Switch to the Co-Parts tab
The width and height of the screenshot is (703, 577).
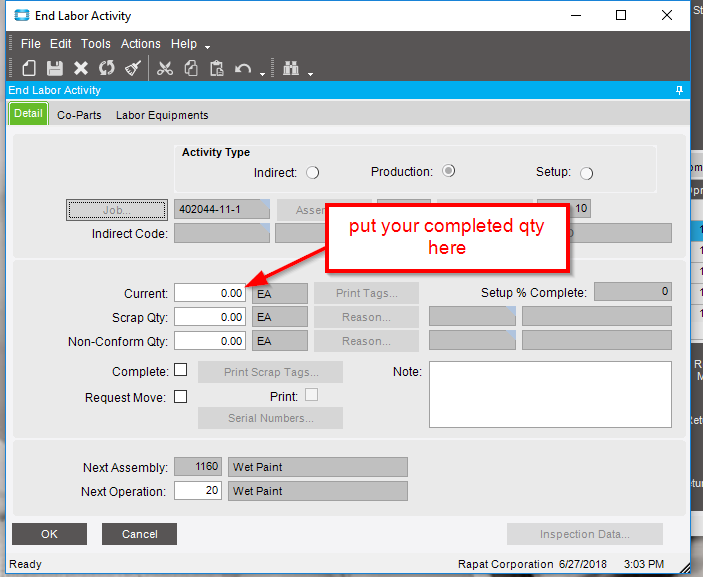[x=79, y=115]
